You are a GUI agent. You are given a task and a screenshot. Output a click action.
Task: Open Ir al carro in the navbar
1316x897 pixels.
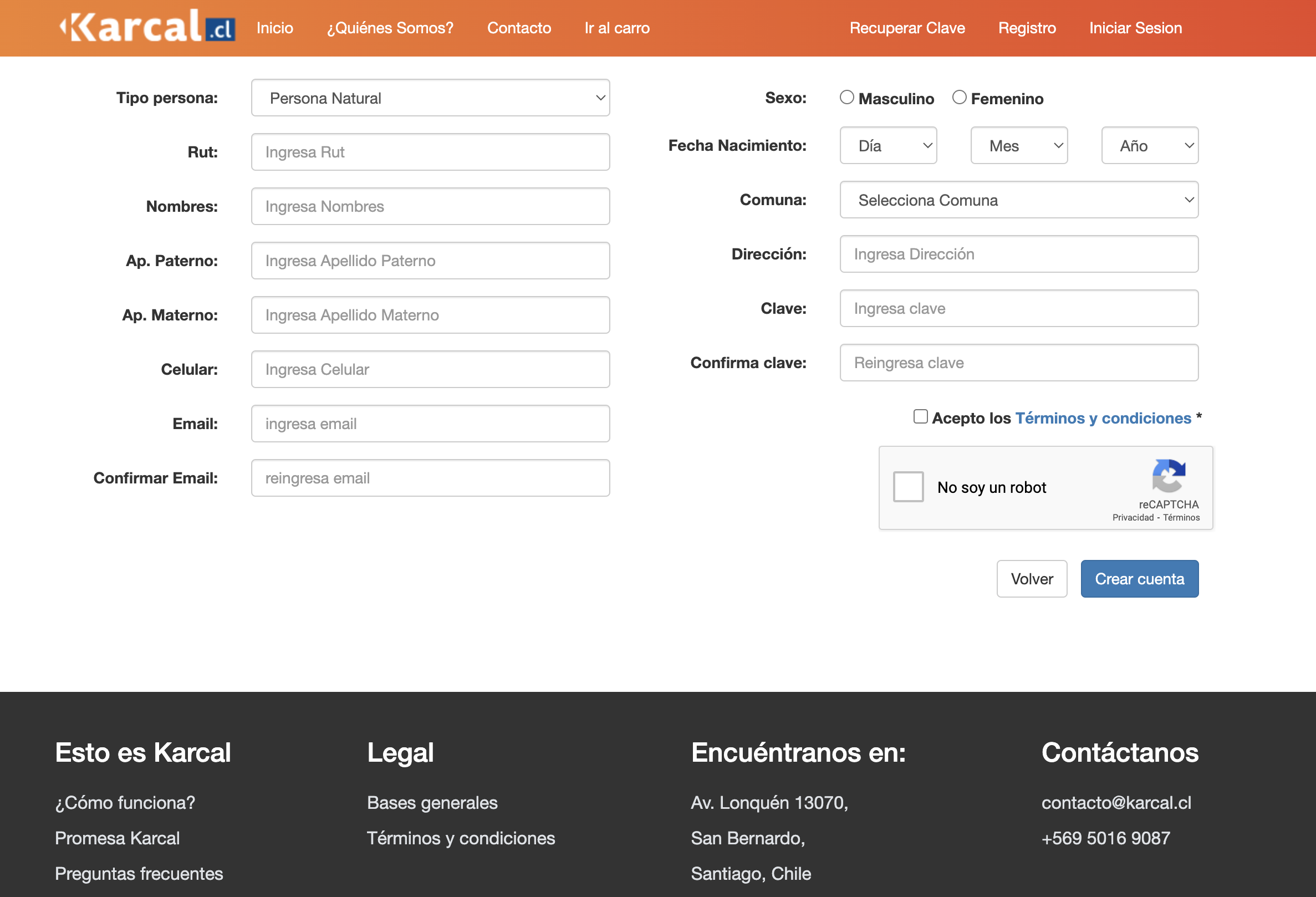[x=616, y=28]
